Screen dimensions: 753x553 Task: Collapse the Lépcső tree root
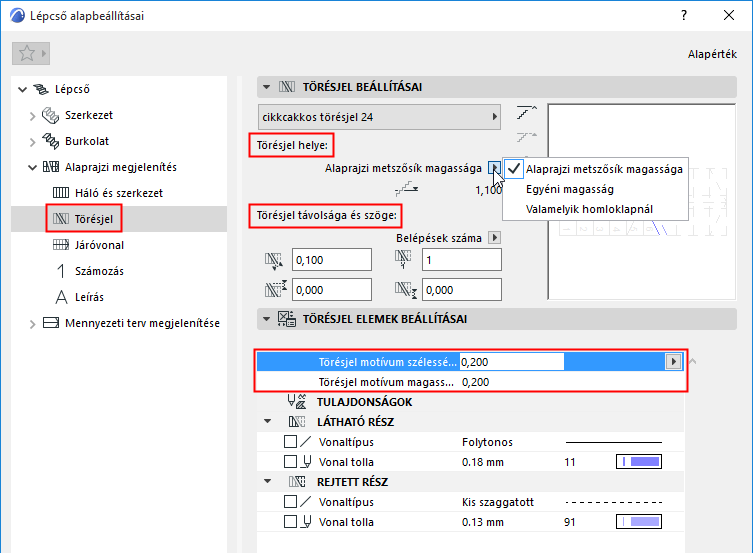[22, 89]
